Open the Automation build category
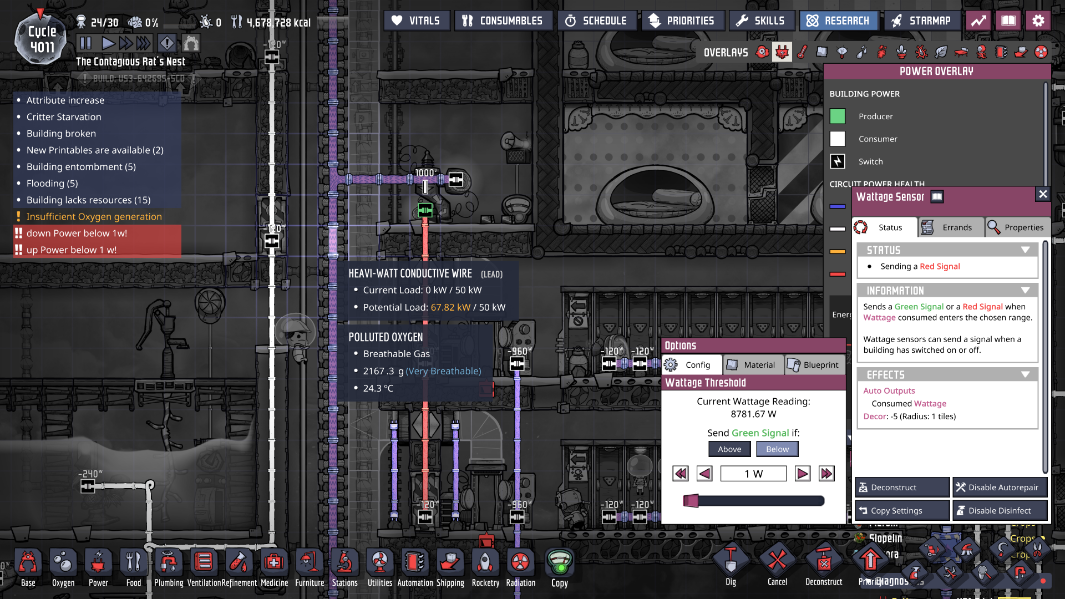 click(x=415, y=565)
